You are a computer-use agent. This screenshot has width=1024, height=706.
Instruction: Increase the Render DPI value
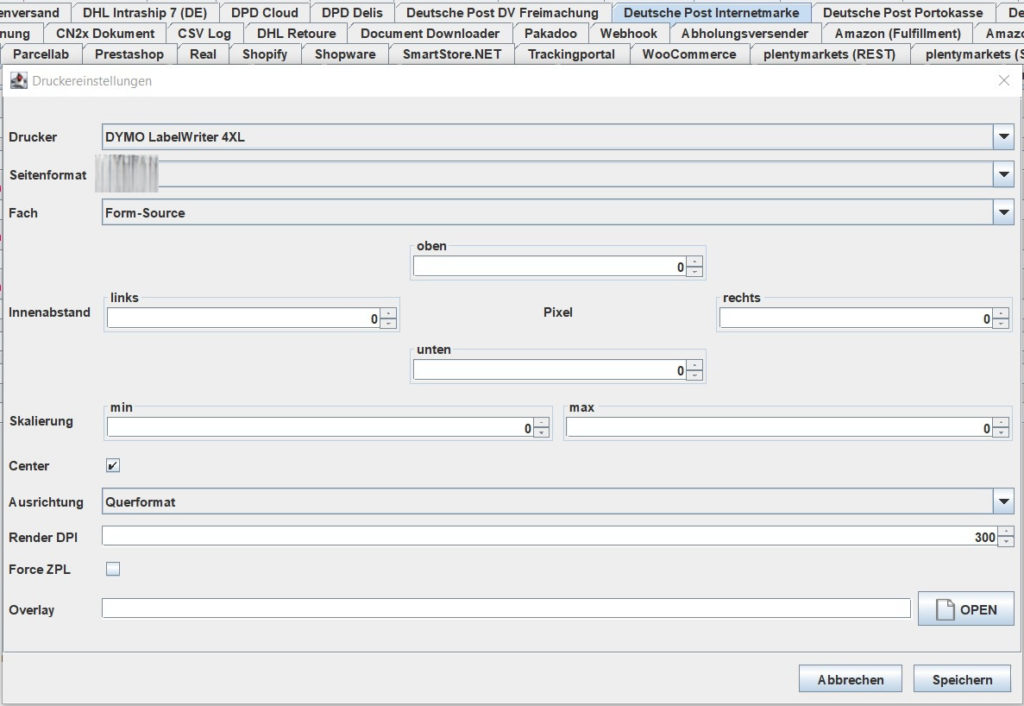1006,532
